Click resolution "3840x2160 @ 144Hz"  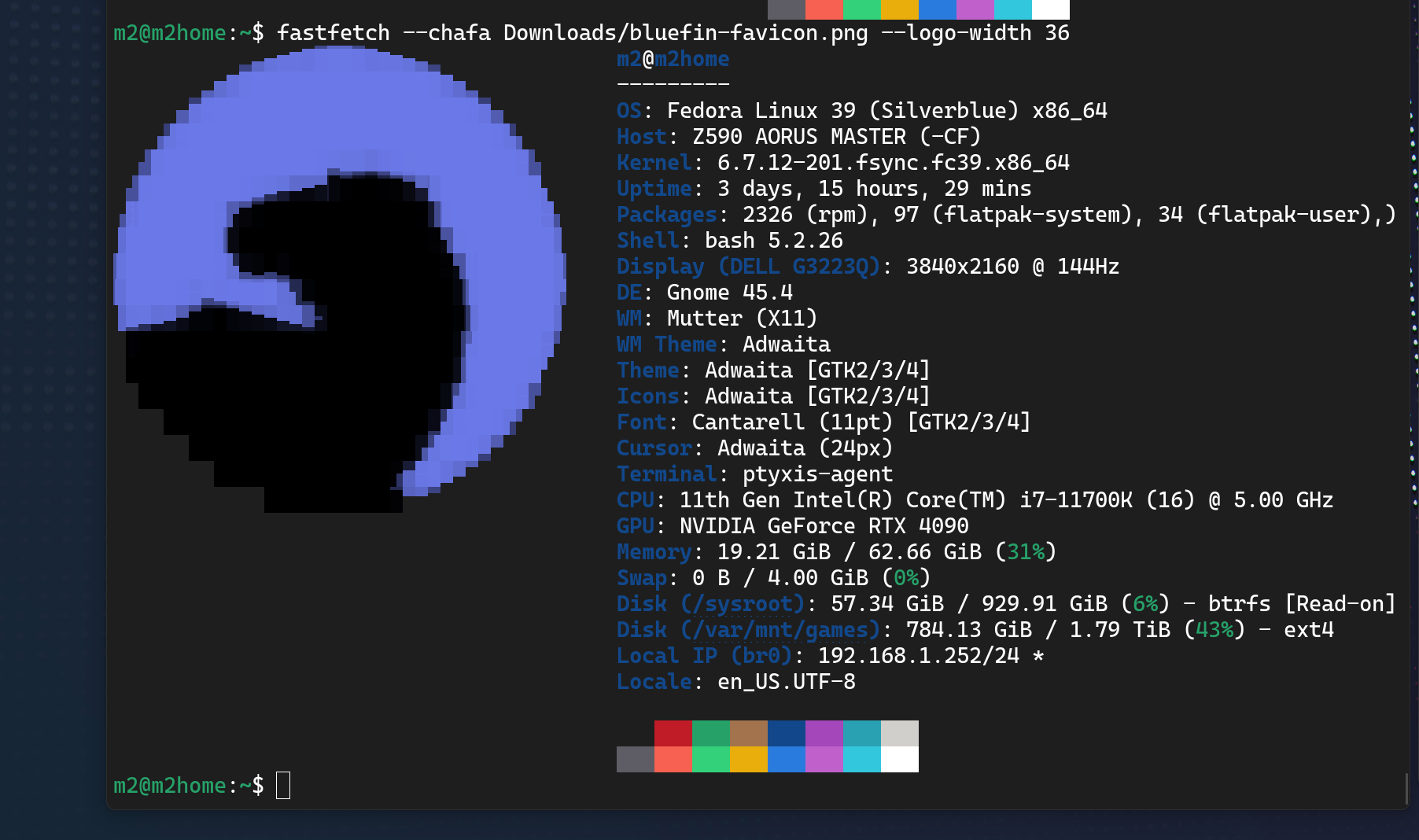pos(1013,267)
